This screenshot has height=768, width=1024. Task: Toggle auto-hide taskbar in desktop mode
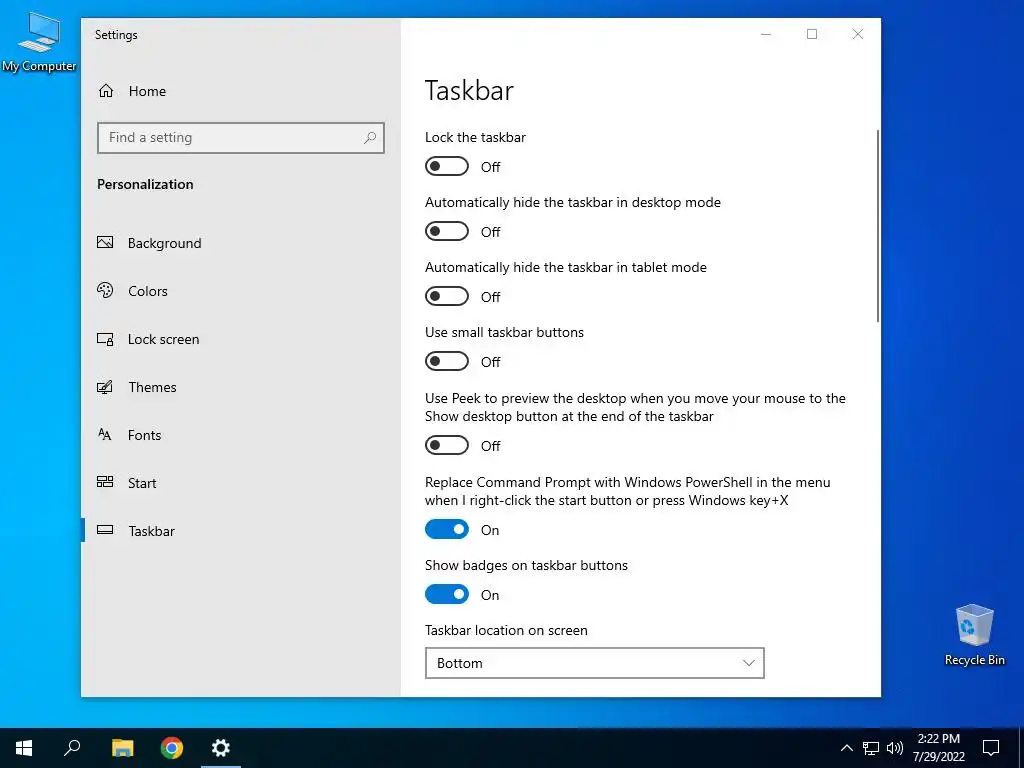[x=447, y=231]
